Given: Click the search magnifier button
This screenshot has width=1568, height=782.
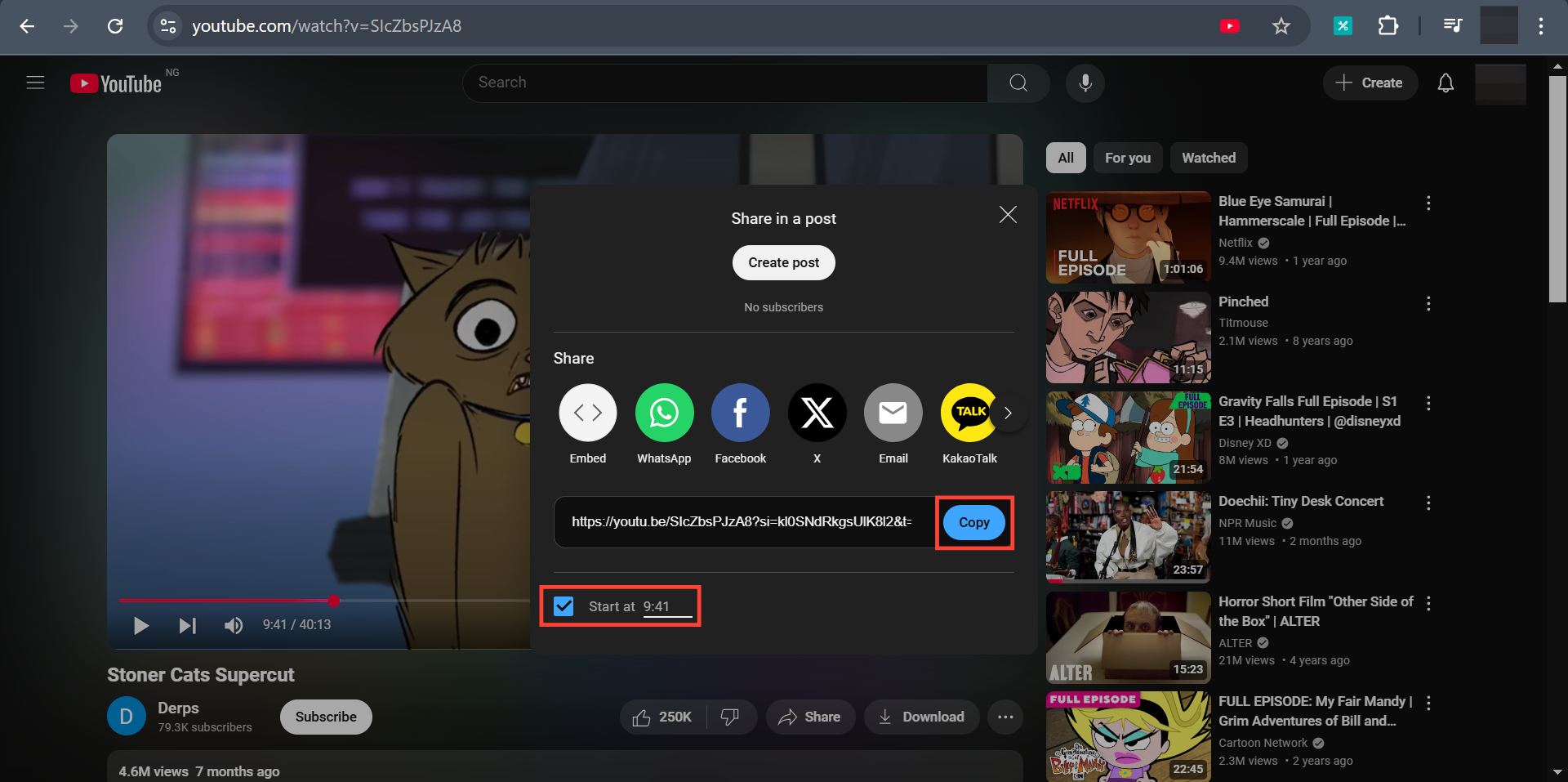Looking at the screenshot, I should [x=1018, y=83].
